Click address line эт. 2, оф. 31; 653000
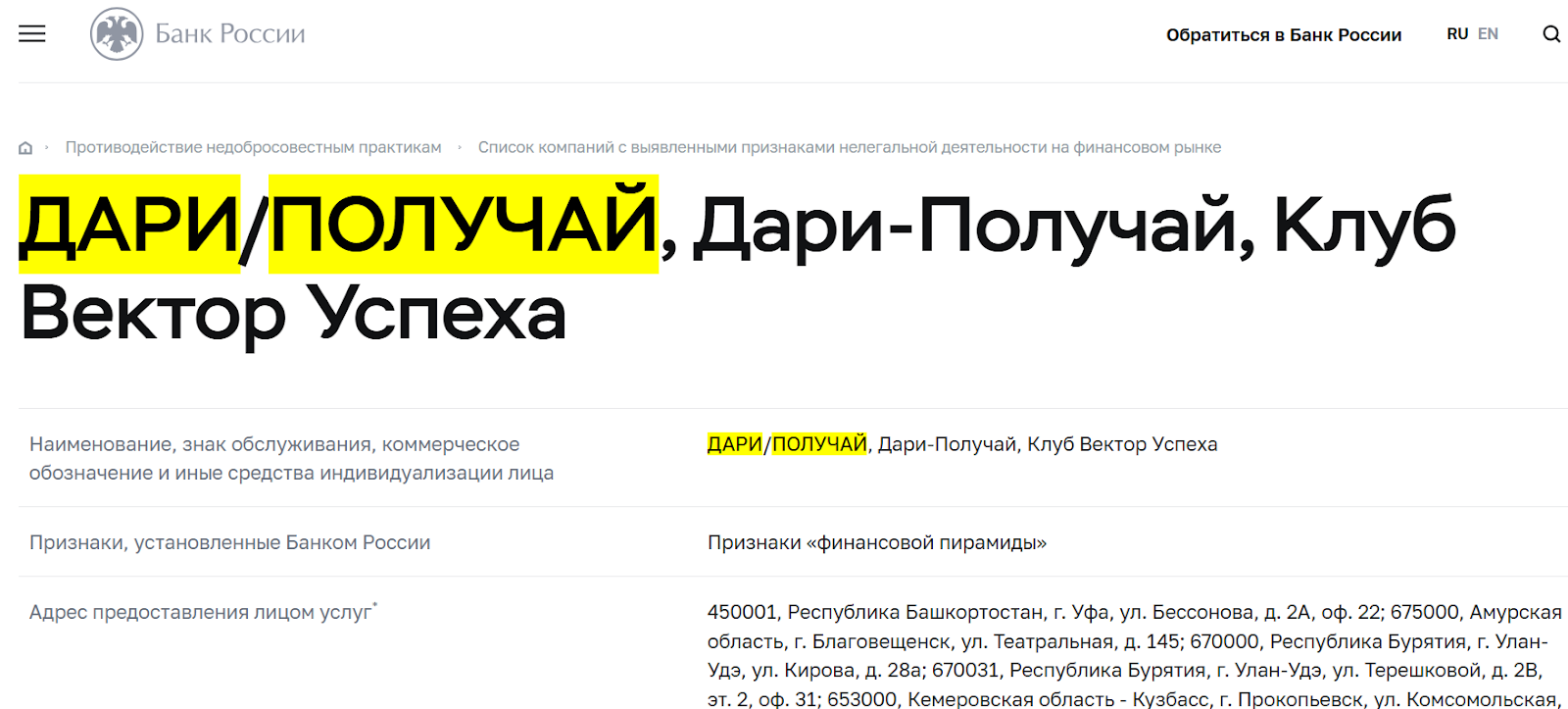Image resolution: width=1568 pixels, height=709 pixels. pyautogui.click(x=1134, y=698)
